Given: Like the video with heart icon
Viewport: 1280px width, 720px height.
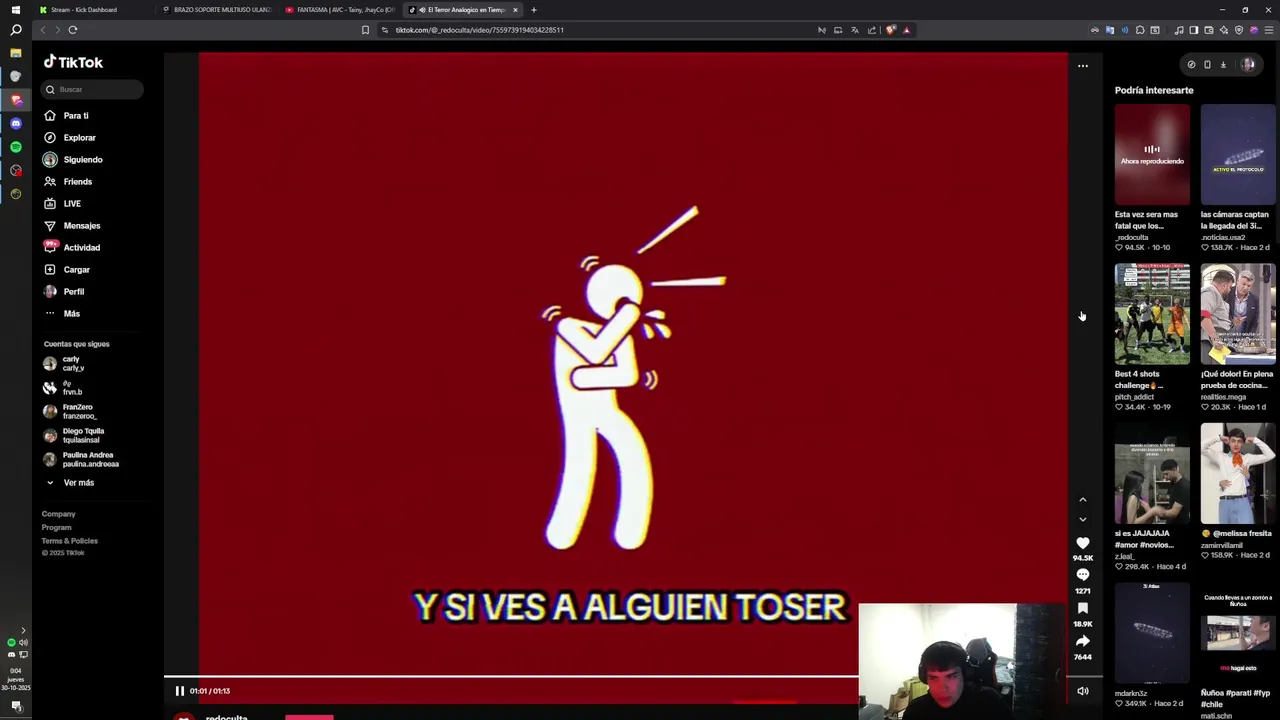Looking at the screenshot, I should 1083,543.
